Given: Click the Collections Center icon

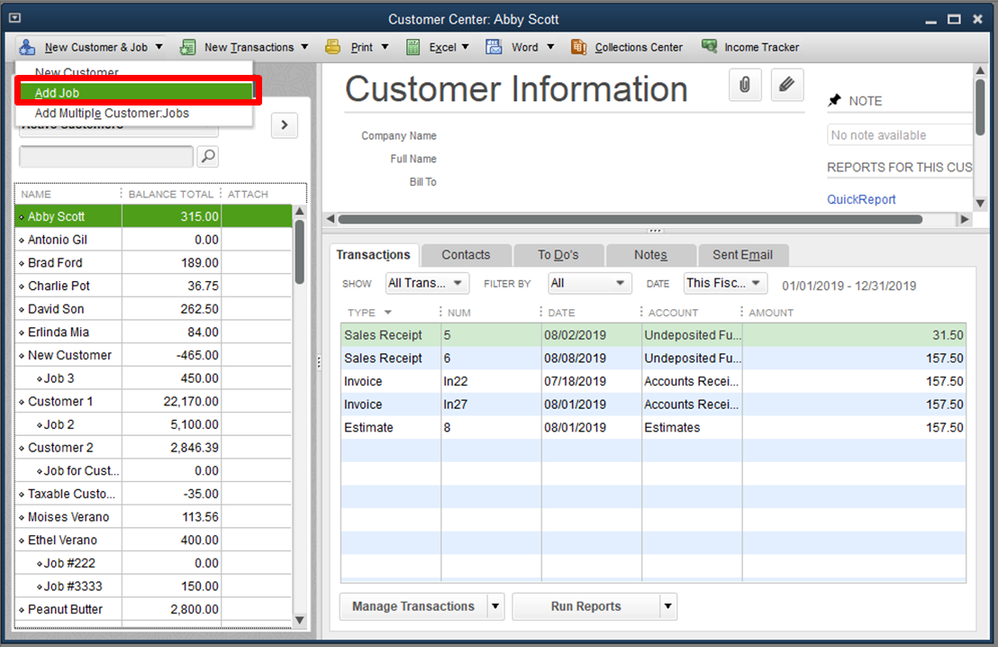Looking at the screenshot, I should 579,47.
